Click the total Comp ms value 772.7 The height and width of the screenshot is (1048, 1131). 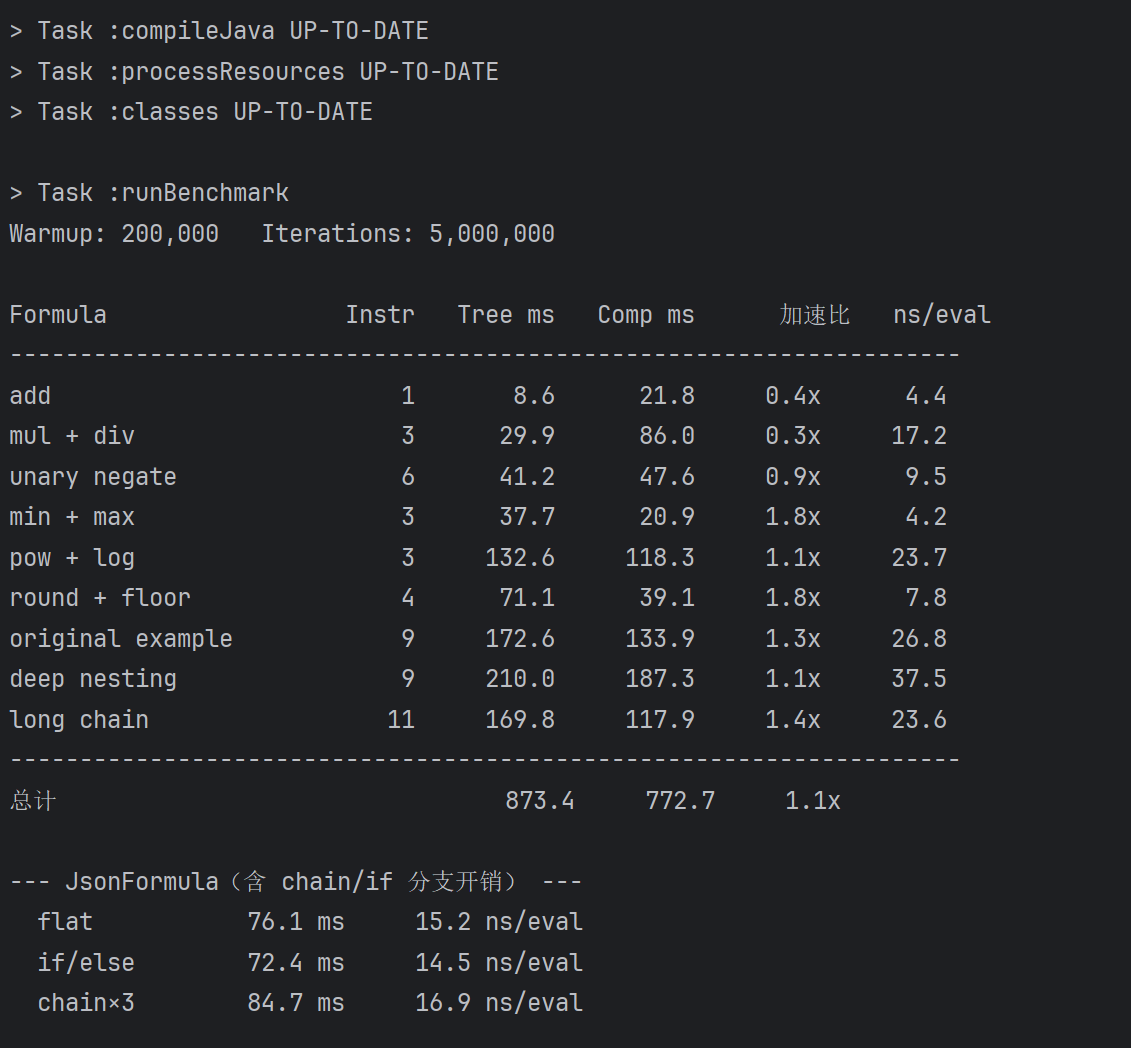coord(679,801)
